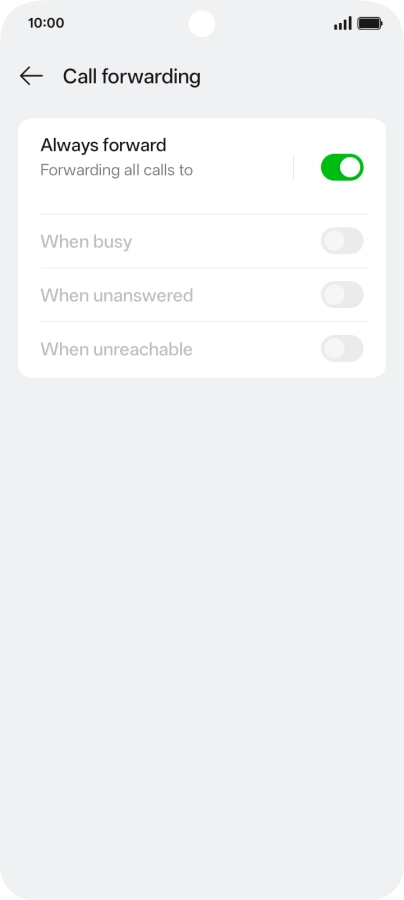The image size is (404, 900).
Task: Tap the divider beside Always forward switch
Action: tap(293, 167)
